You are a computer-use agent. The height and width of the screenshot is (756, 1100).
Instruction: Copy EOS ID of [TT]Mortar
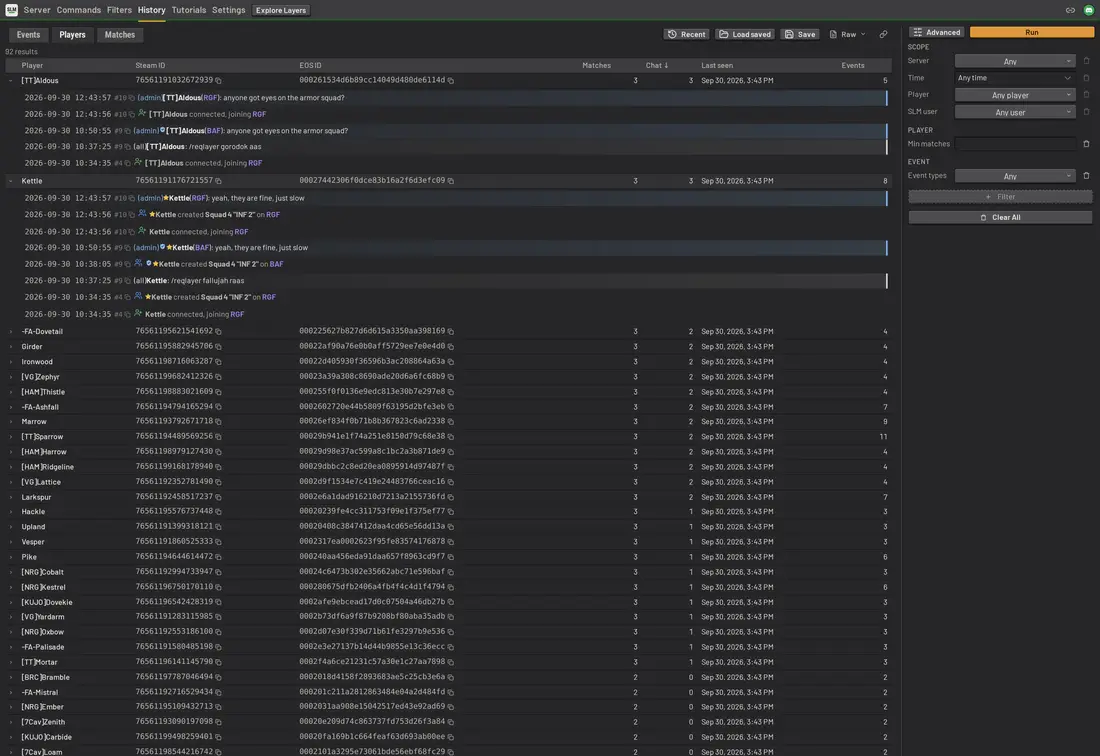tap(450, 662)
